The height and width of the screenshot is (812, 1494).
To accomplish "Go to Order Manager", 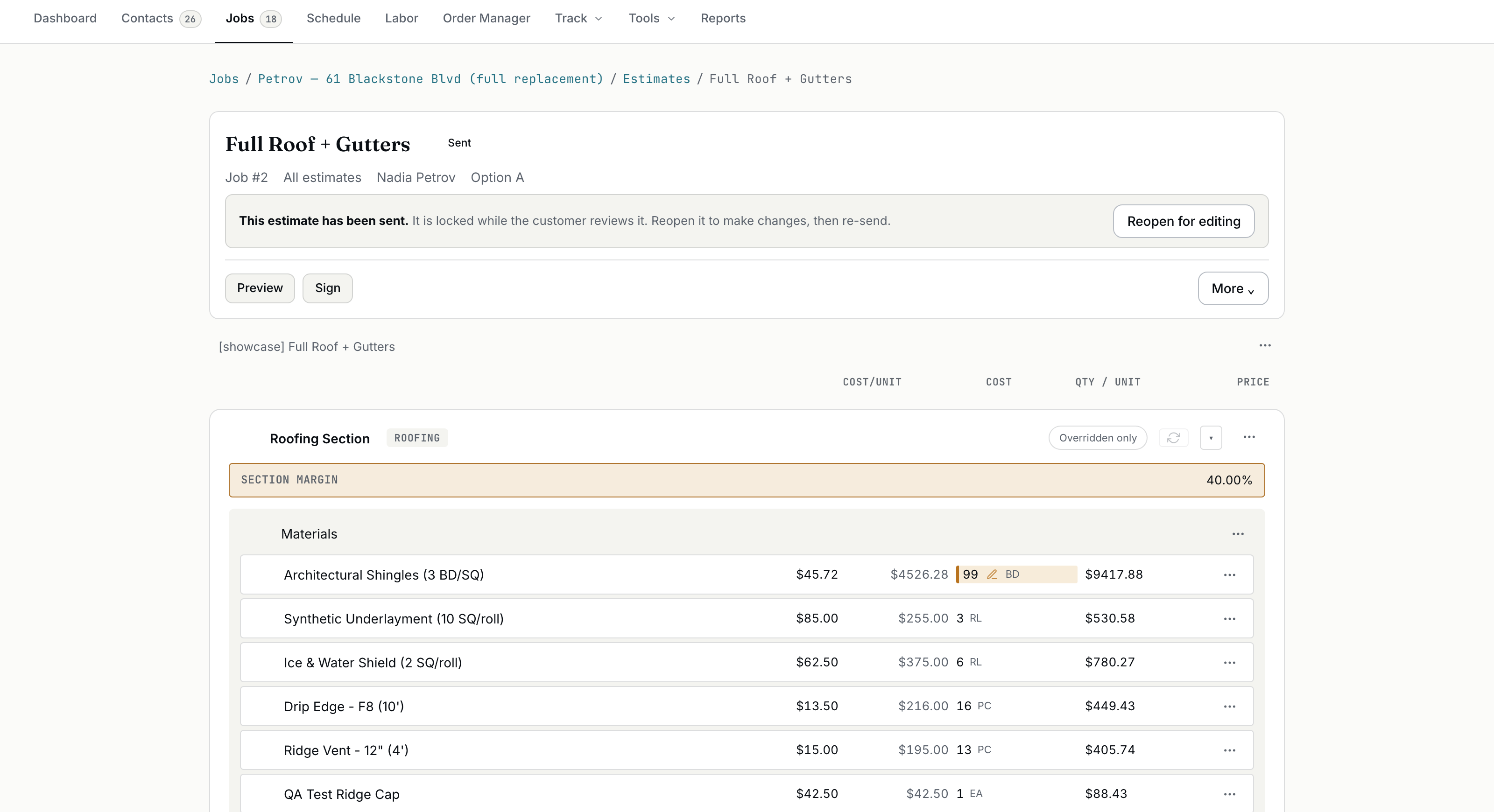I will (x=486, y=18).
